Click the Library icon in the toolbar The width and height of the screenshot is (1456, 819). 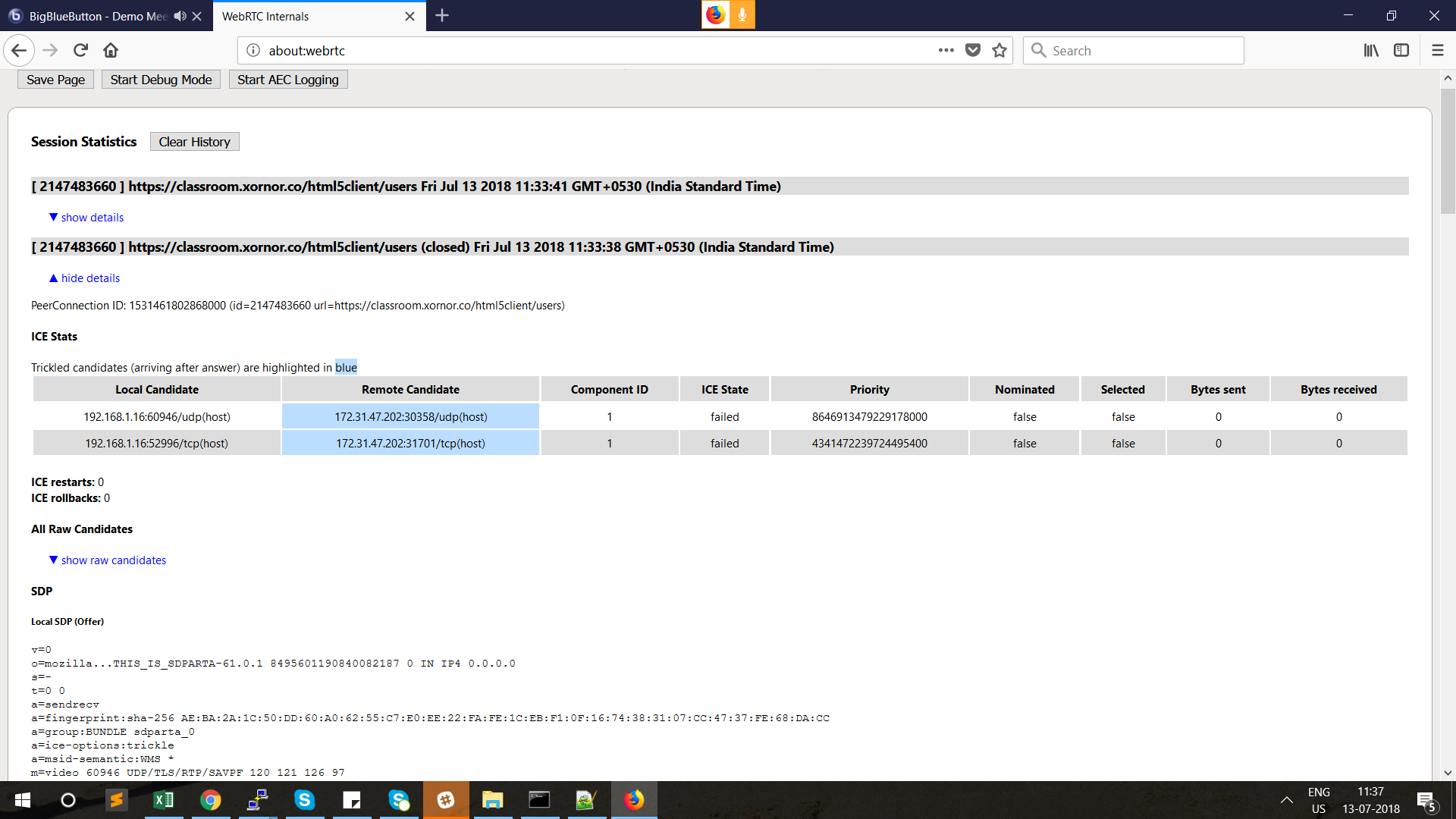click(x=1370, y=50)
